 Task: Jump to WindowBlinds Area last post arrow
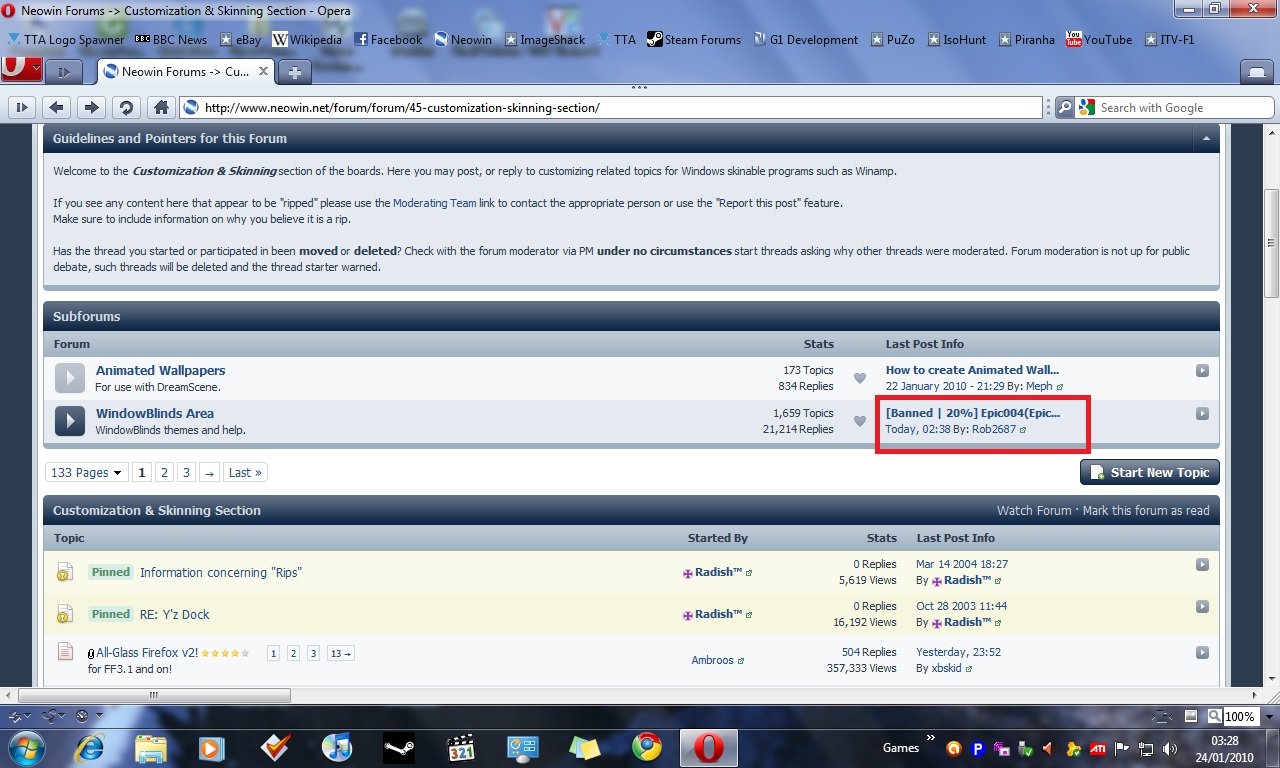[x=1202, y=414]
